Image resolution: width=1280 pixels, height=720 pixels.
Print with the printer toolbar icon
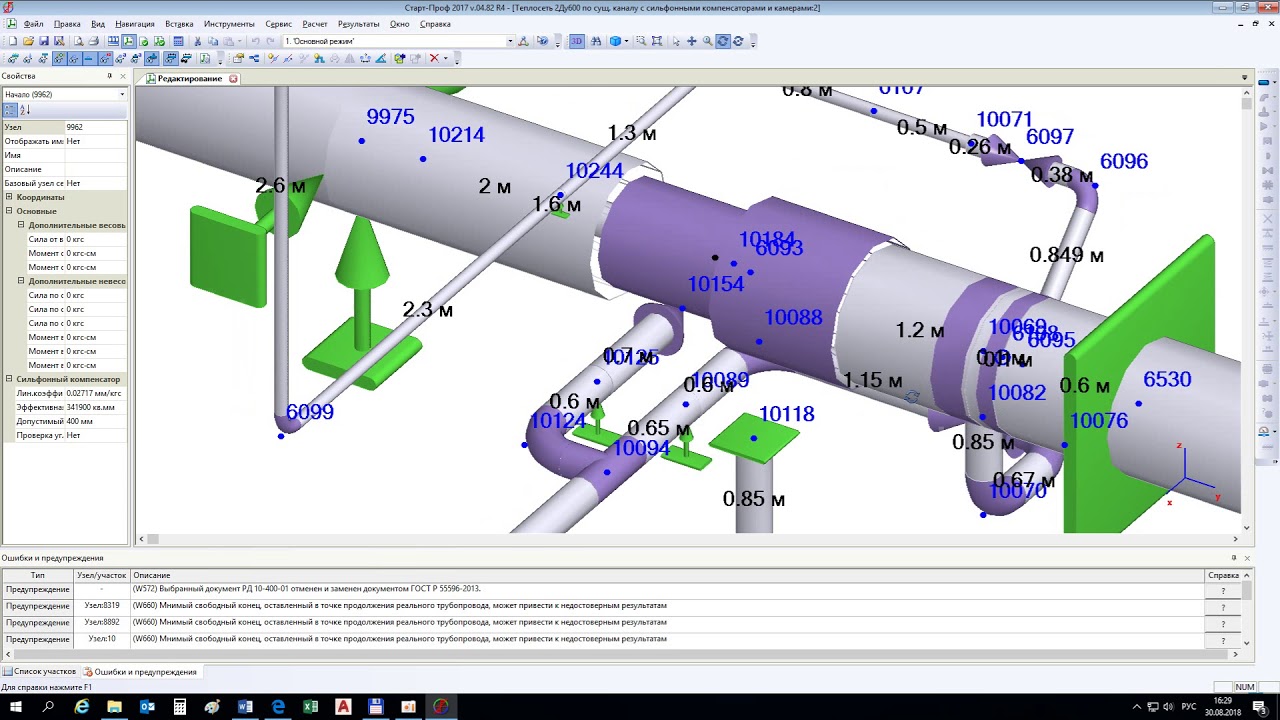tap(94, 41)
